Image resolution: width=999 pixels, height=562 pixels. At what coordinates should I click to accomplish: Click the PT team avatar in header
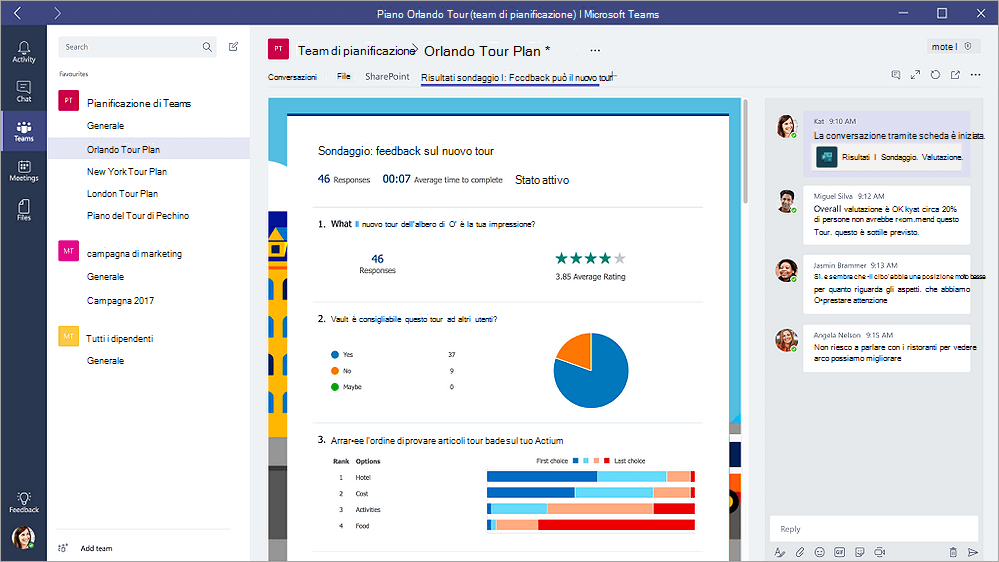click(x=278, y=49)
